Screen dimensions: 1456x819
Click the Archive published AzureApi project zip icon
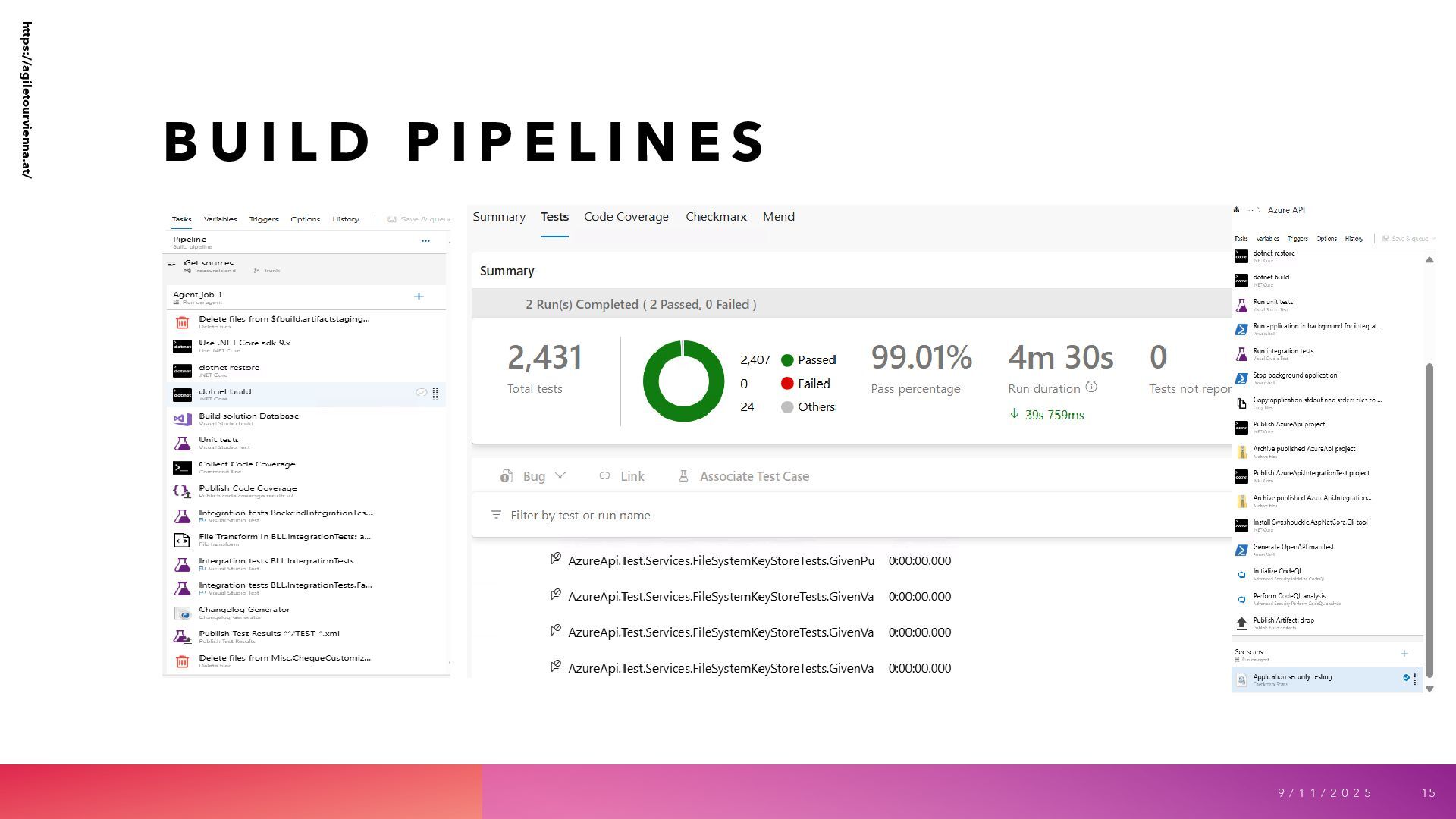[x=1241, y=452]
